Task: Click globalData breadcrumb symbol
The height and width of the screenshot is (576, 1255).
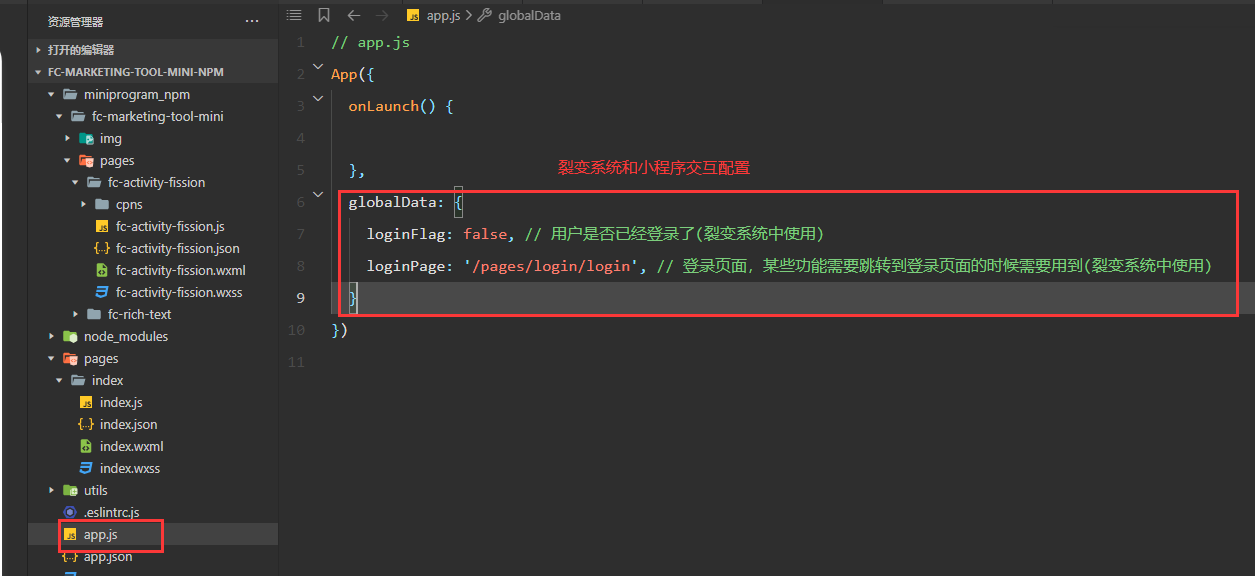Action: 528,15
